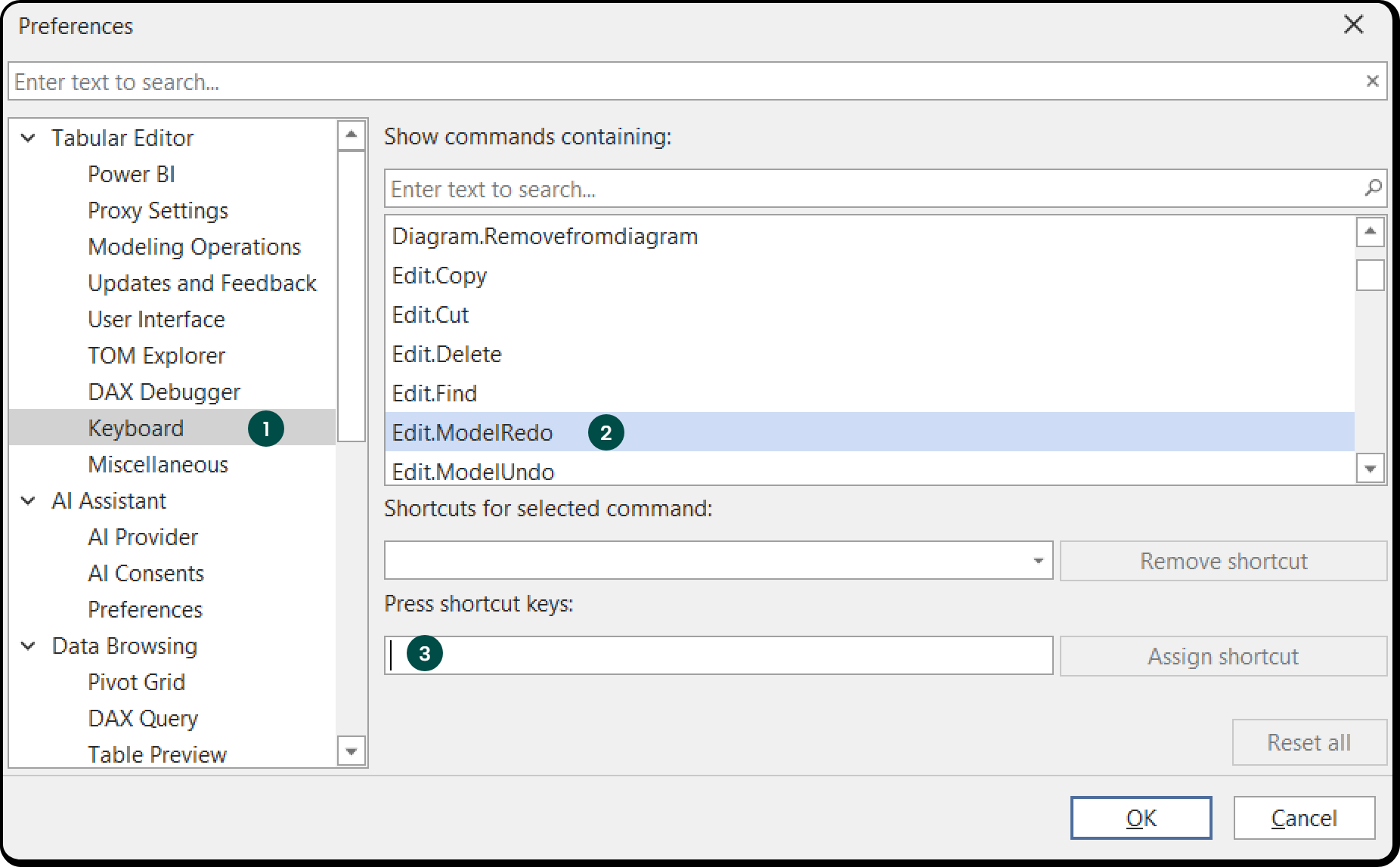Close the Preferences dialog

click(x=1353, y=25)
